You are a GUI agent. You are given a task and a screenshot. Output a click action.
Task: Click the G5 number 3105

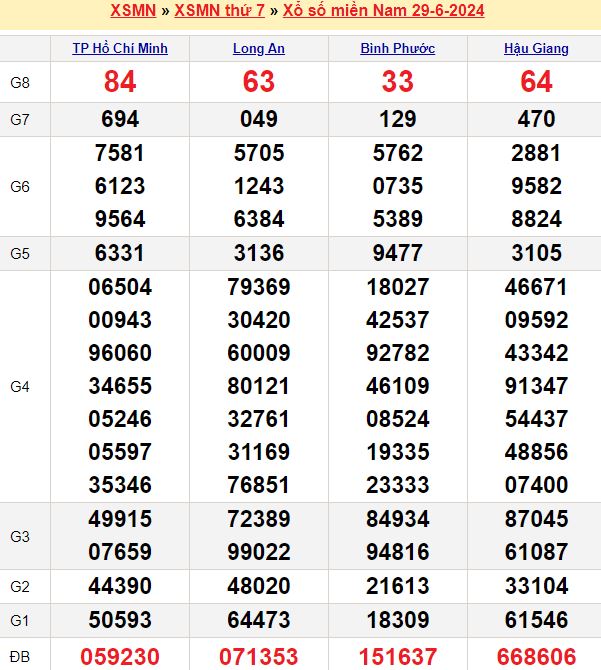tap(536, 253)
